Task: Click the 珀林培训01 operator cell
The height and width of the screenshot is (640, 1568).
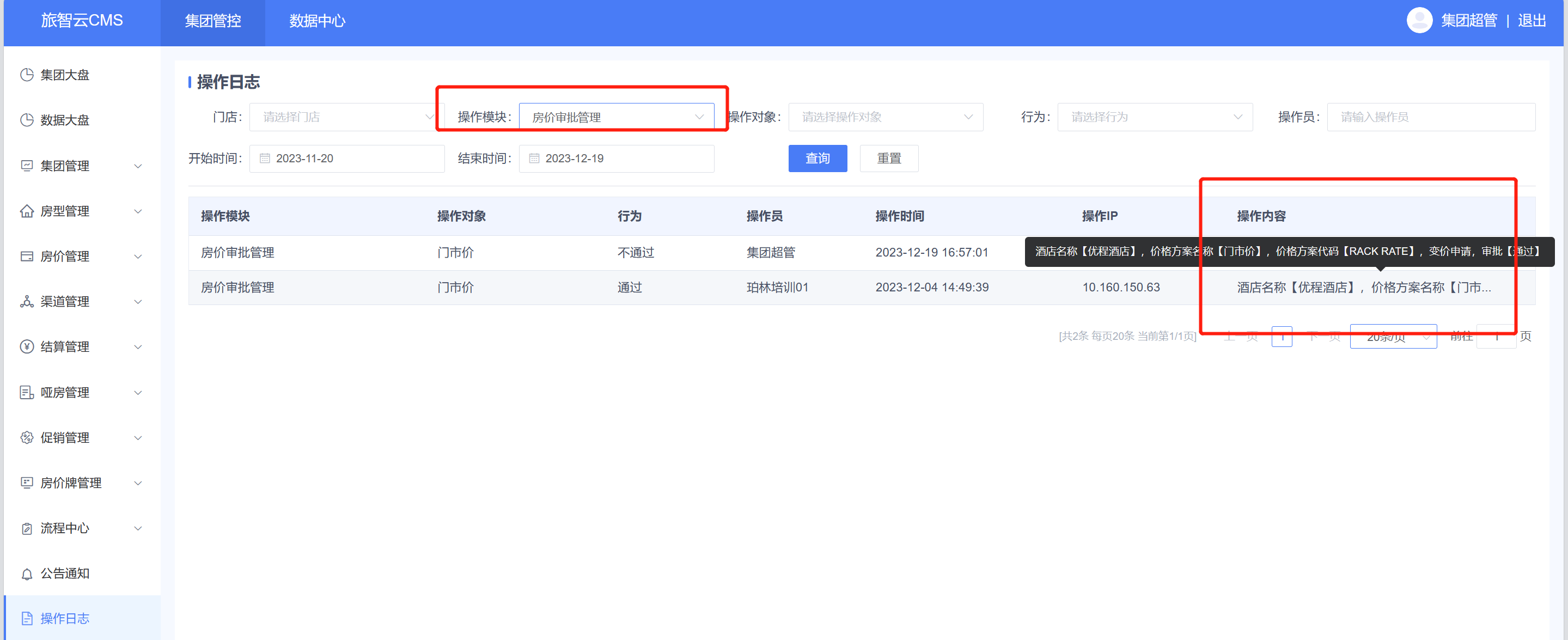Action: (777, 287)
